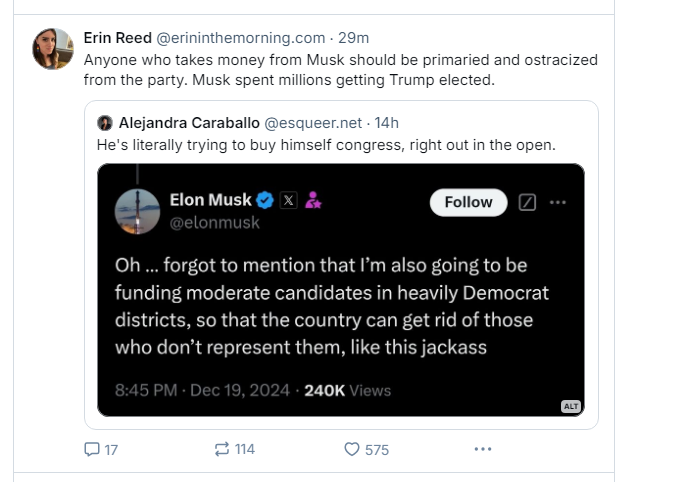This screenshot has height=482, width=695.
Task: Click Alejandra Caraballo's small avatar
Action: point(105,123)
